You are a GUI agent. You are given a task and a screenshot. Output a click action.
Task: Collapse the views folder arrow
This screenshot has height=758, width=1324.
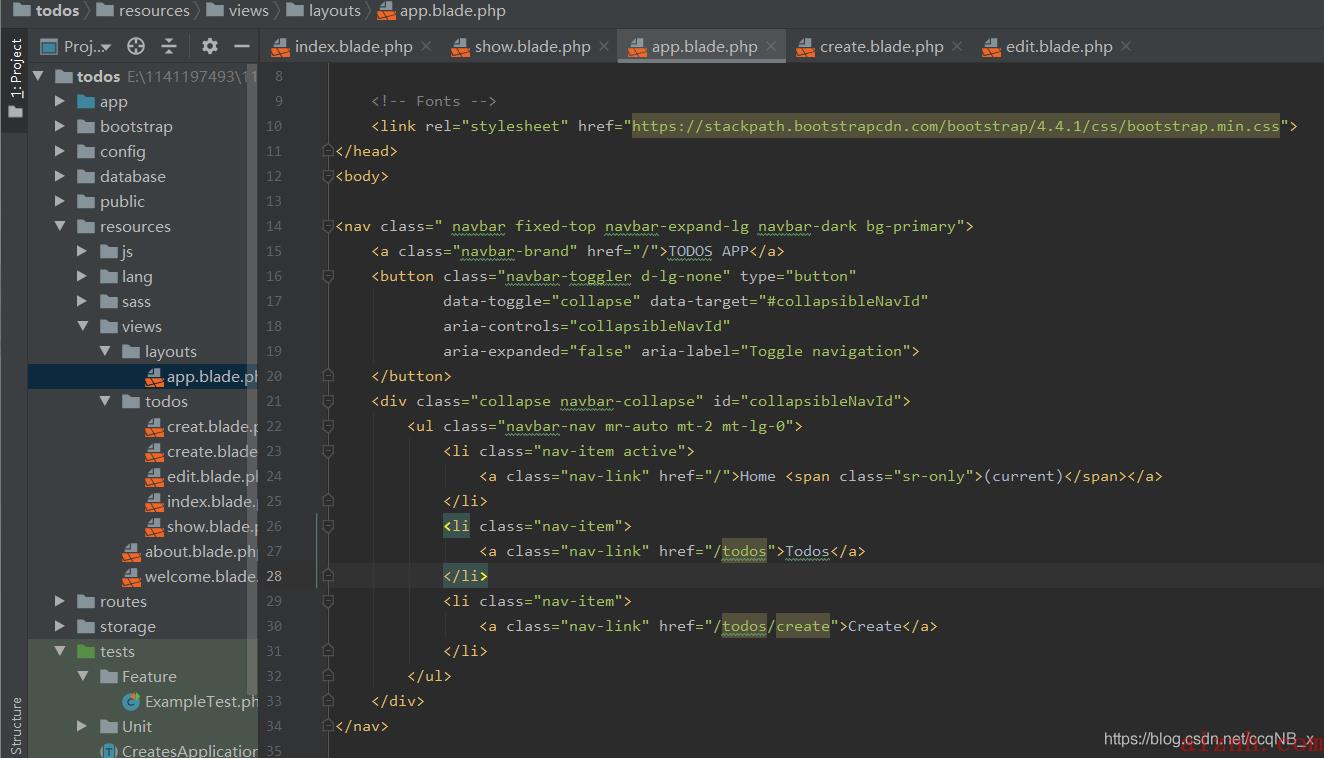tap(82, 326)
